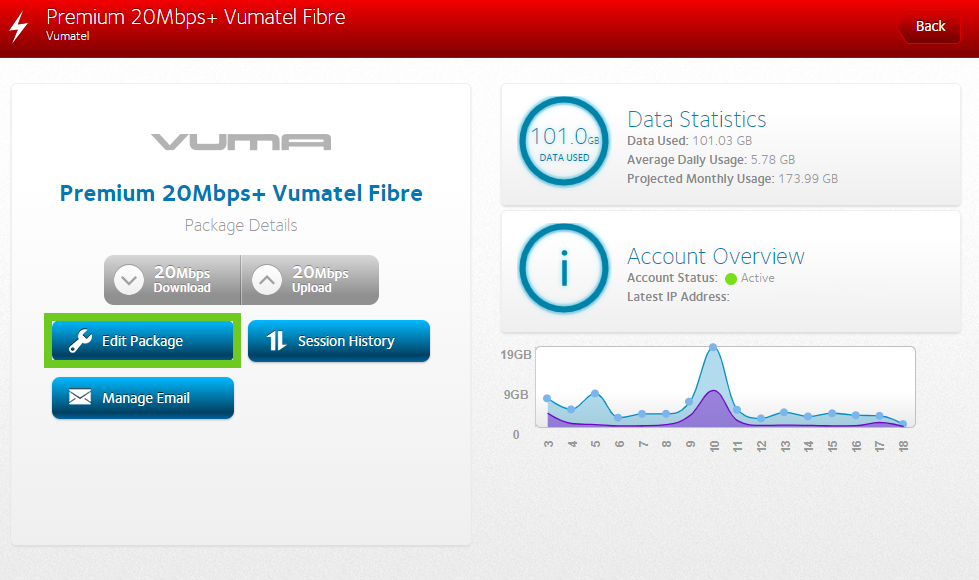
Task: Click the usage graph peak at day 10
Action: tap(713, 348)
